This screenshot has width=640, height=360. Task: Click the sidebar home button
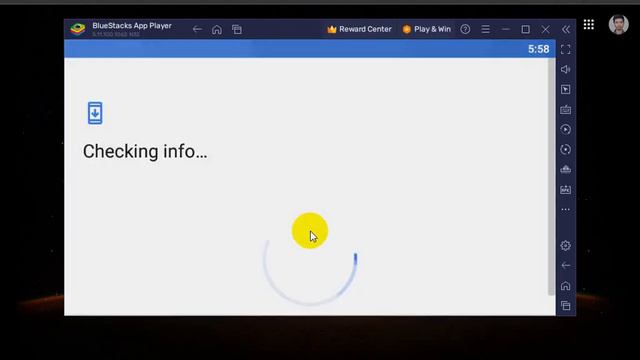click(566, 286)
